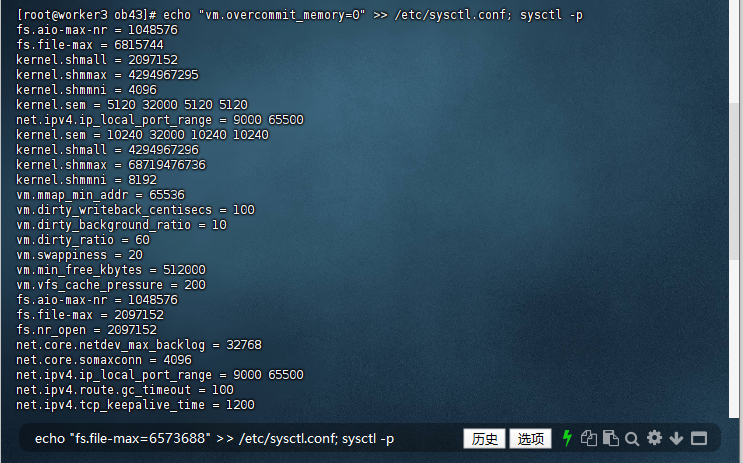The image size is (743, 463).
Task: Open the 选项 (options) button
Action: (530, 439)
